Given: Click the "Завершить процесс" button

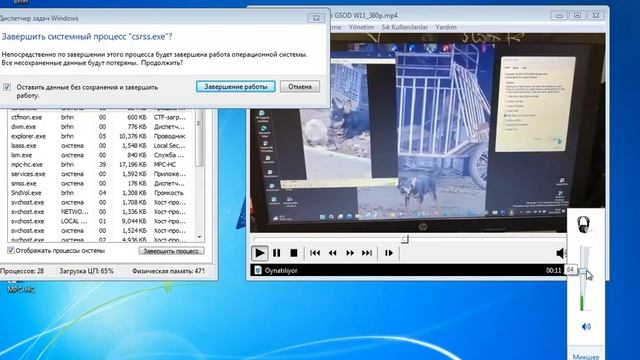Looking at the screenshot, I should click(x=171, y=251).
